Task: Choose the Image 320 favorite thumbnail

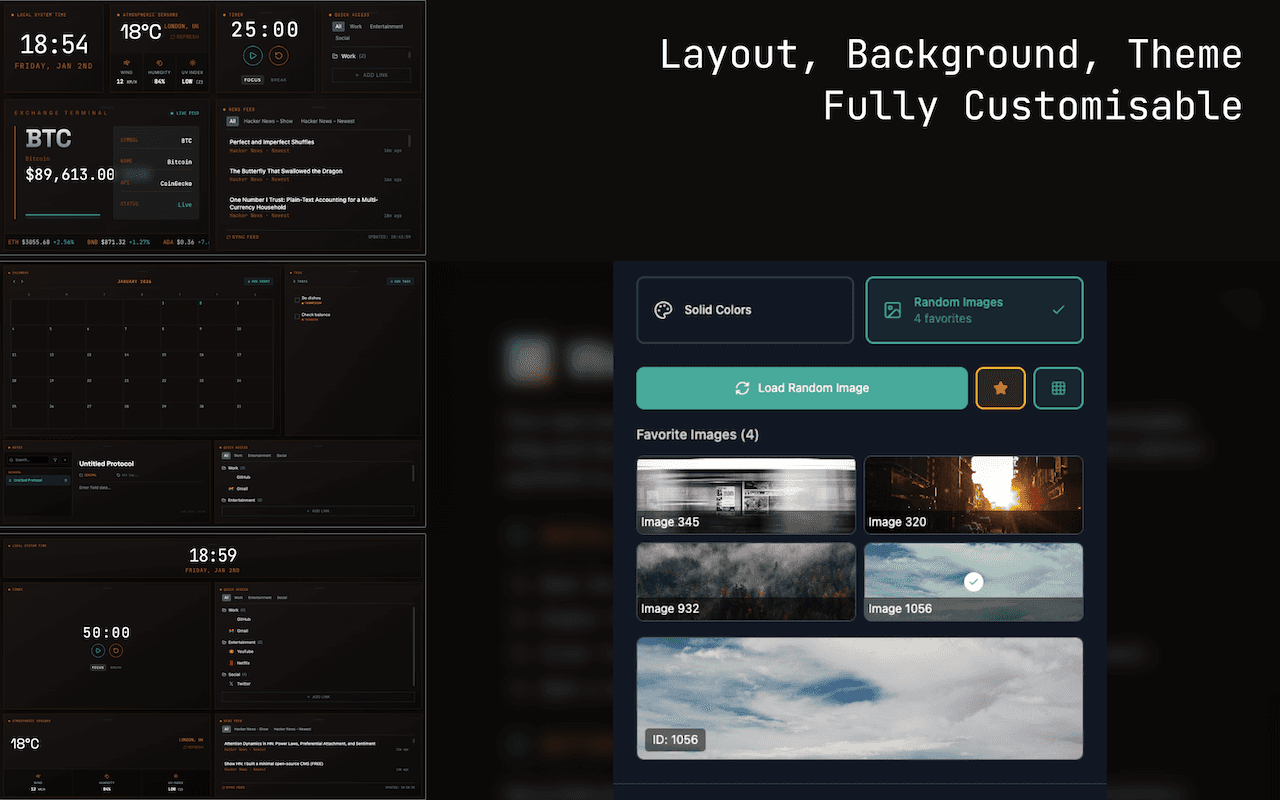Action: coord(973,495)
